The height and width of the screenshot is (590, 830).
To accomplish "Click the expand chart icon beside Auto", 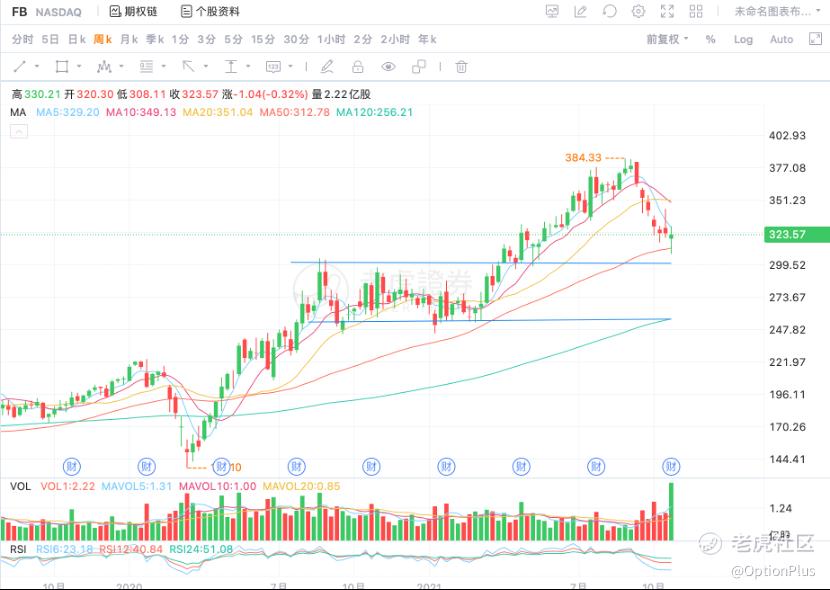I will pyautogui.click(x=815, y=39).
